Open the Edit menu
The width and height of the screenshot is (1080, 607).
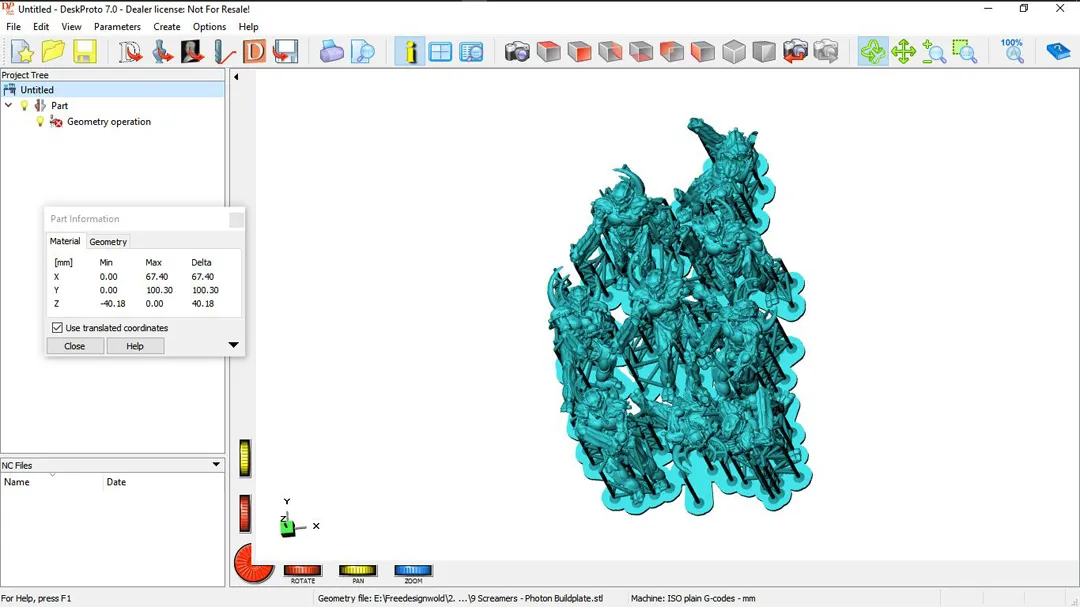pyautogui.click(x=41, y=27)
